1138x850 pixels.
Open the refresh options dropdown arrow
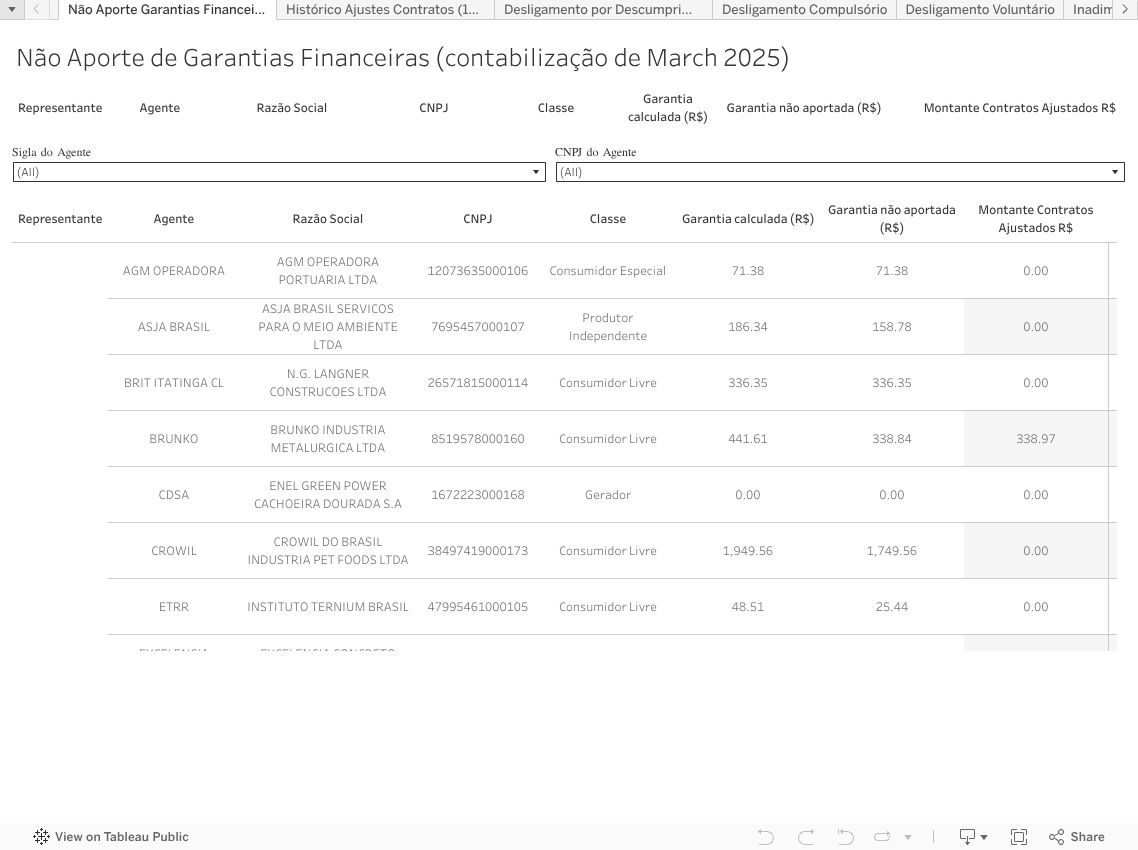point(908,837)
